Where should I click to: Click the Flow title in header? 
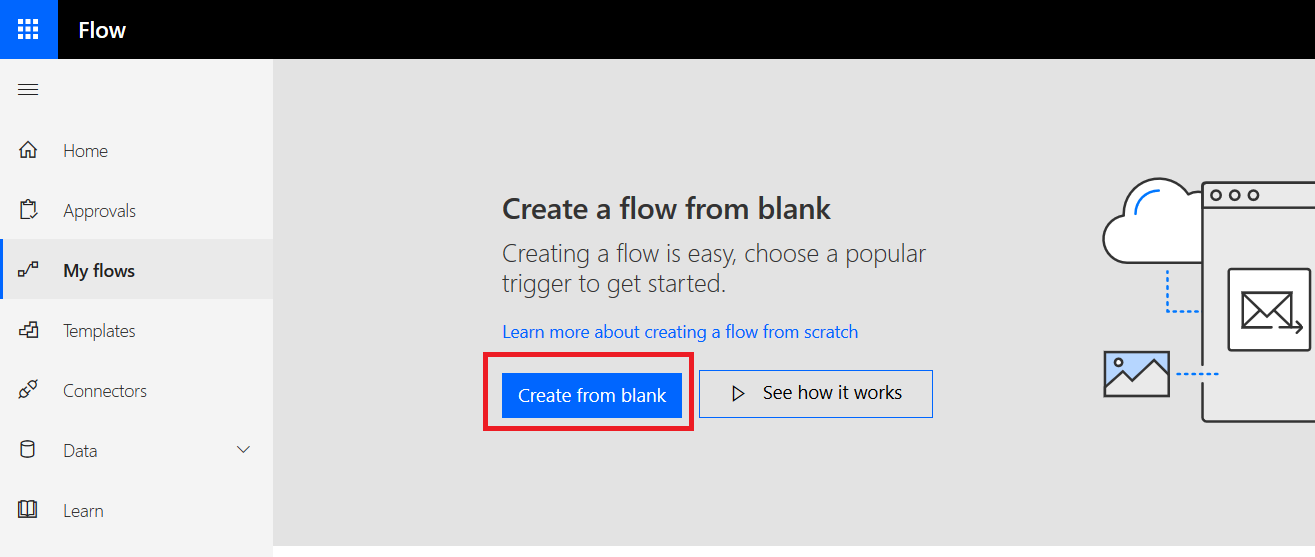click(x=102, y=30)
